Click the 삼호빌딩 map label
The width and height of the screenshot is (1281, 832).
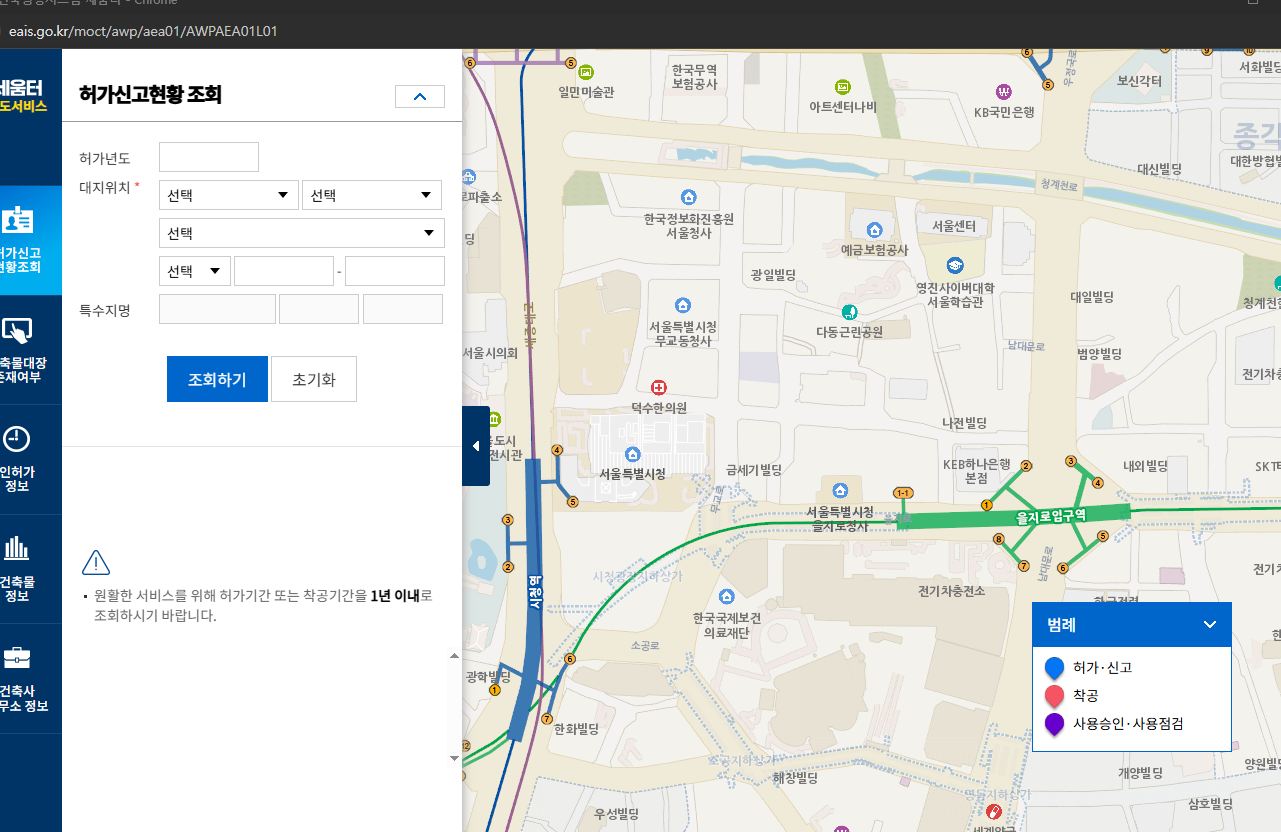coord(1210,803)
